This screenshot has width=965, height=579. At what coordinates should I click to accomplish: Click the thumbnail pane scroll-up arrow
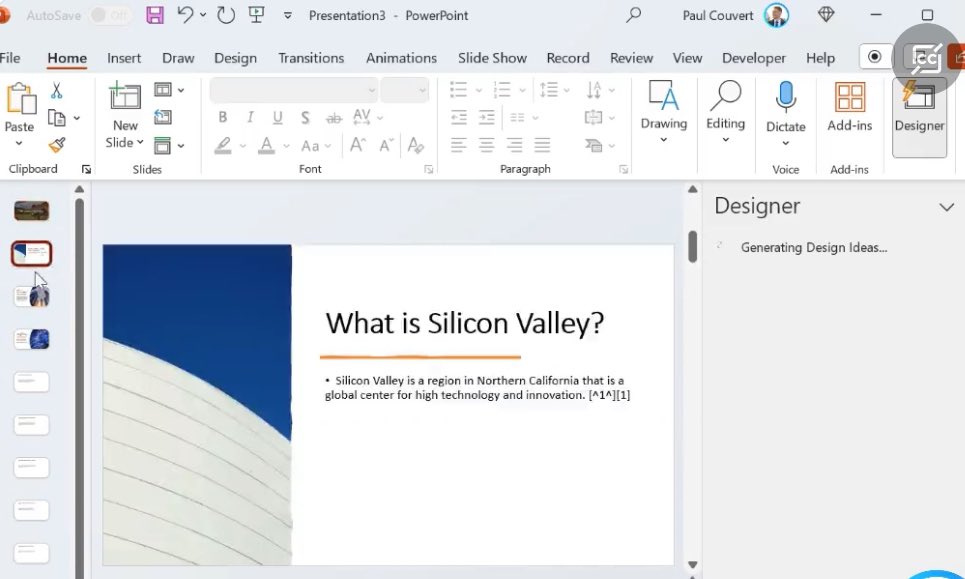tap(79, 190)
